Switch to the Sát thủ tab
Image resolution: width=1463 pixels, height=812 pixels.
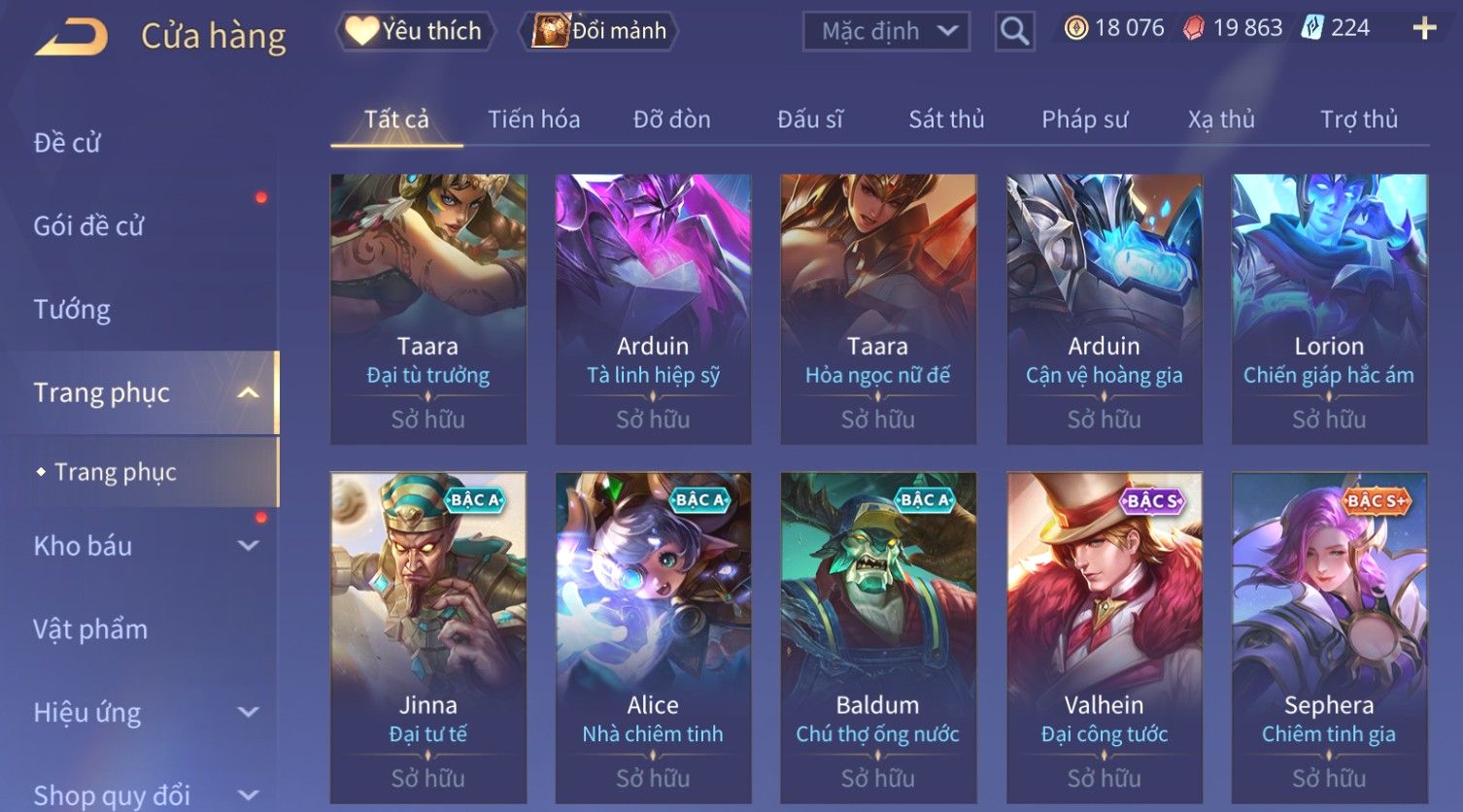pos(946,119)
